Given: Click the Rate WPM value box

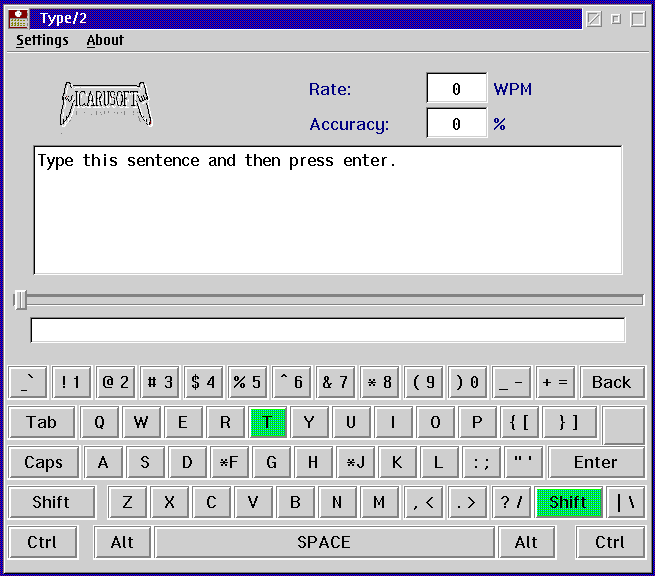Looking at the screenshot, I should coord(456,89).
